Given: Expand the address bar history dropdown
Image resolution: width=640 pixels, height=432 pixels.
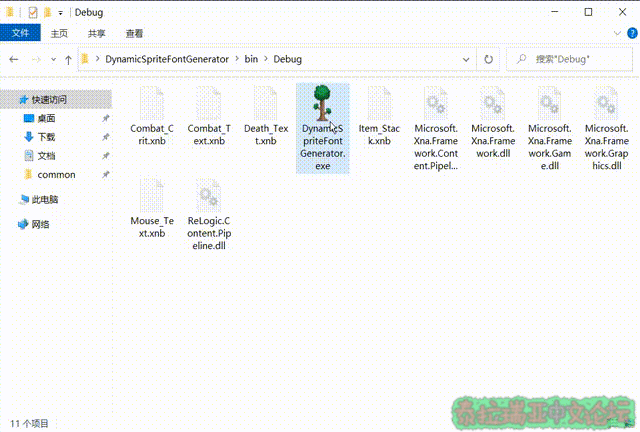Looking at the screenshot, I should click(466, 60).
